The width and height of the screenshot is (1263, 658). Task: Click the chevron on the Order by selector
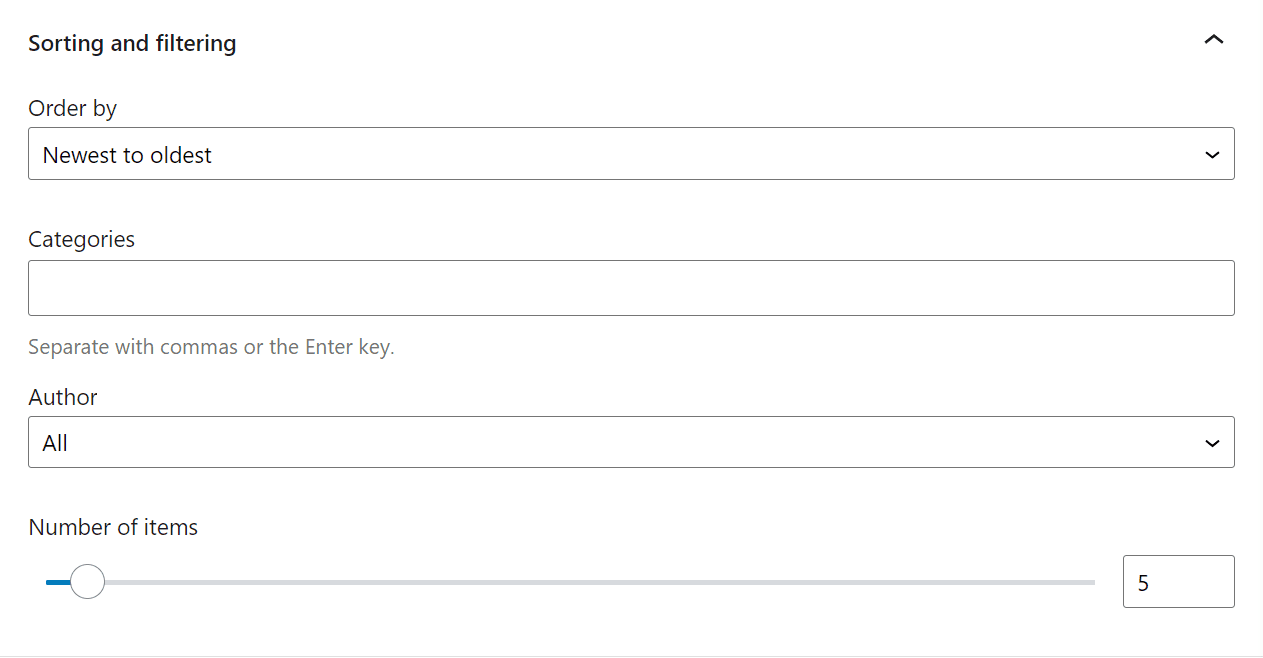(x=1212, y=154)
